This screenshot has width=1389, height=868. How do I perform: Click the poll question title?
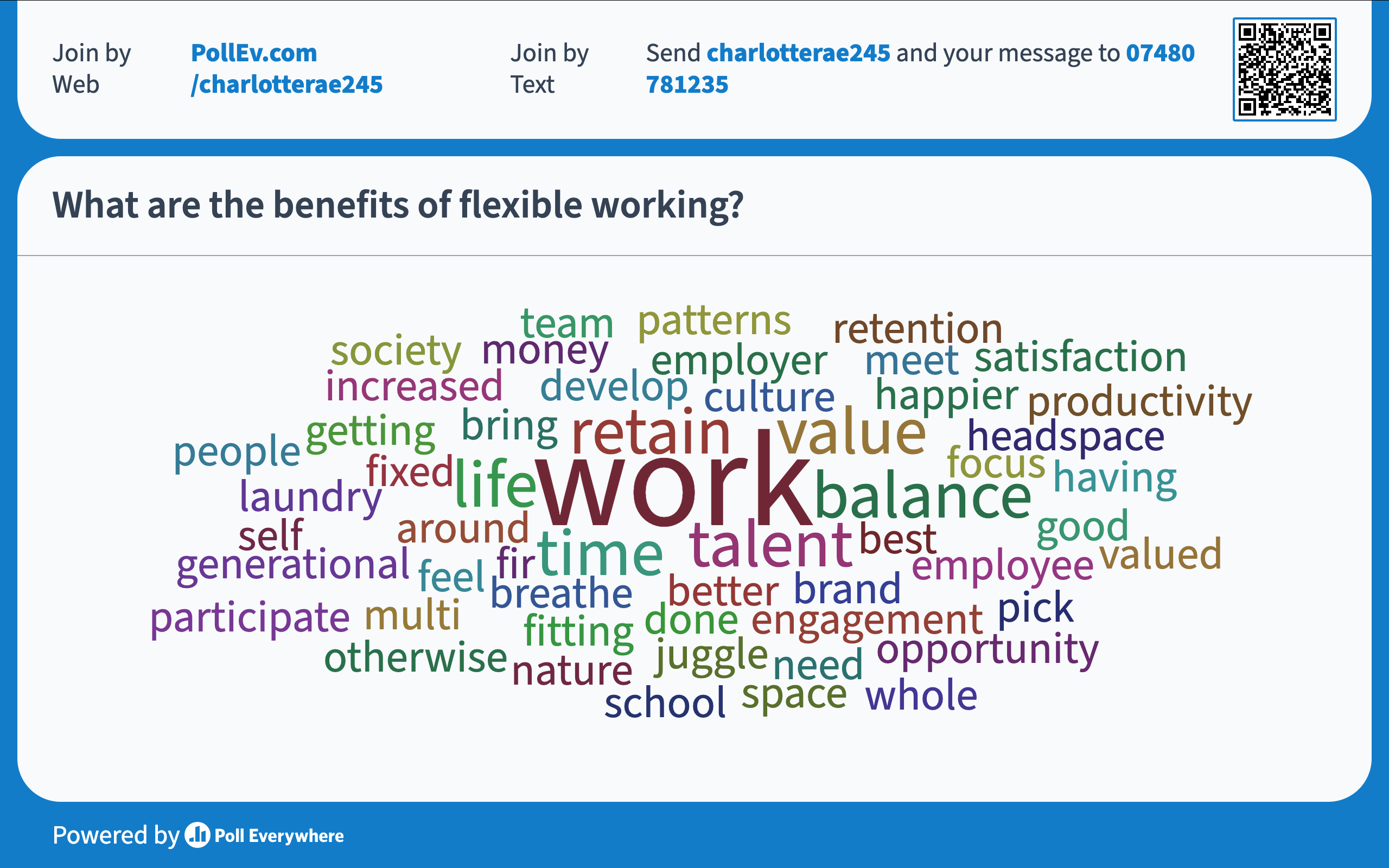397,205
